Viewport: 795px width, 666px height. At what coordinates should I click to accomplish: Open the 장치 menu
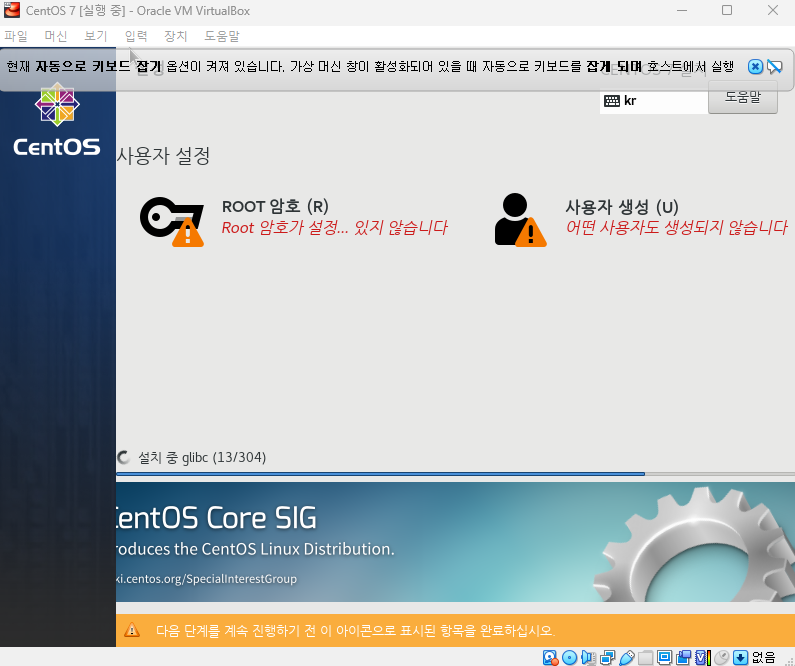tap(176, 36)
